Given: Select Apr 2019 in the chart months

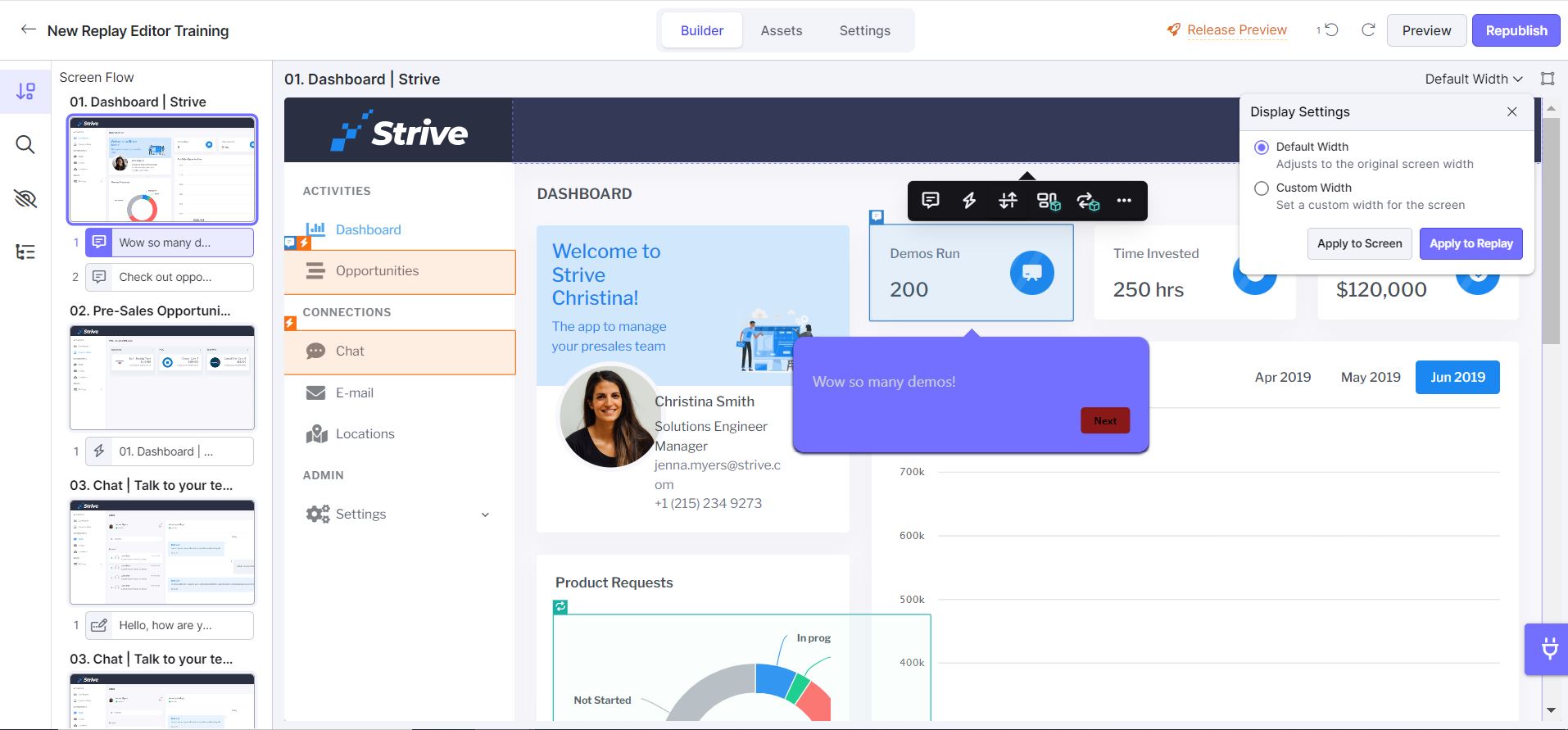Looking at the screenshot, I should coord(1283,377).
